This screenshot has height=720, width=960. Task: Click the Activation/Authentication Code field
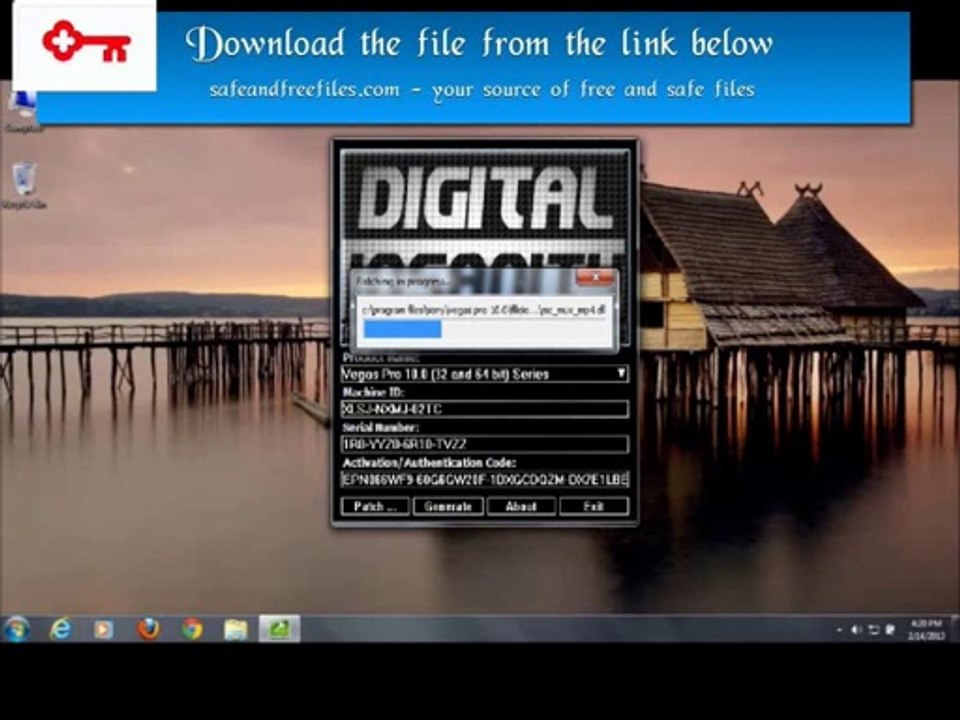(484, 479)
